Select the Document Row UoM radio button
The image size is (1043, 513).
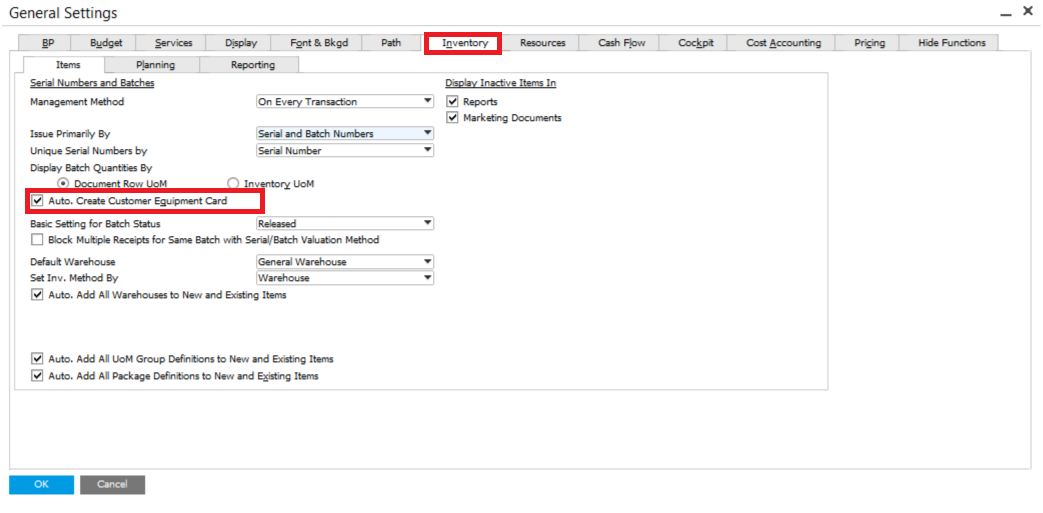(x=64, y=184)
